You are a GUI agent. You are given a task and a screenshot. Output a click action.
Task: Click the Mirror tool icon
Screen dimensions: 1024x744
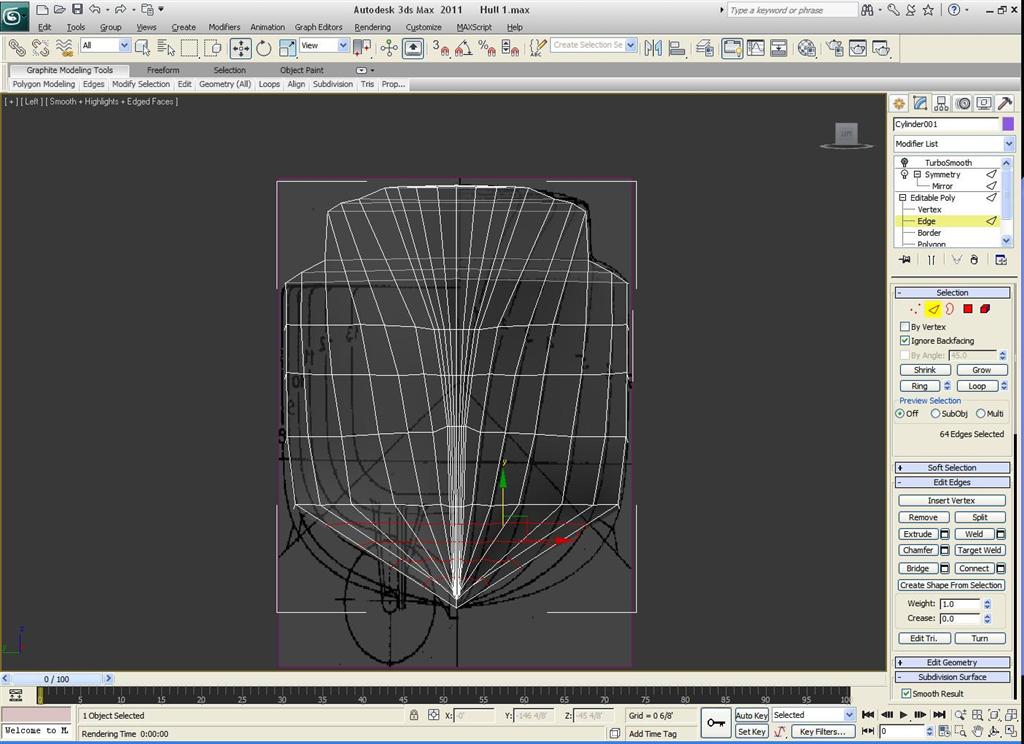pyautogui.click(x=653, y=48)
